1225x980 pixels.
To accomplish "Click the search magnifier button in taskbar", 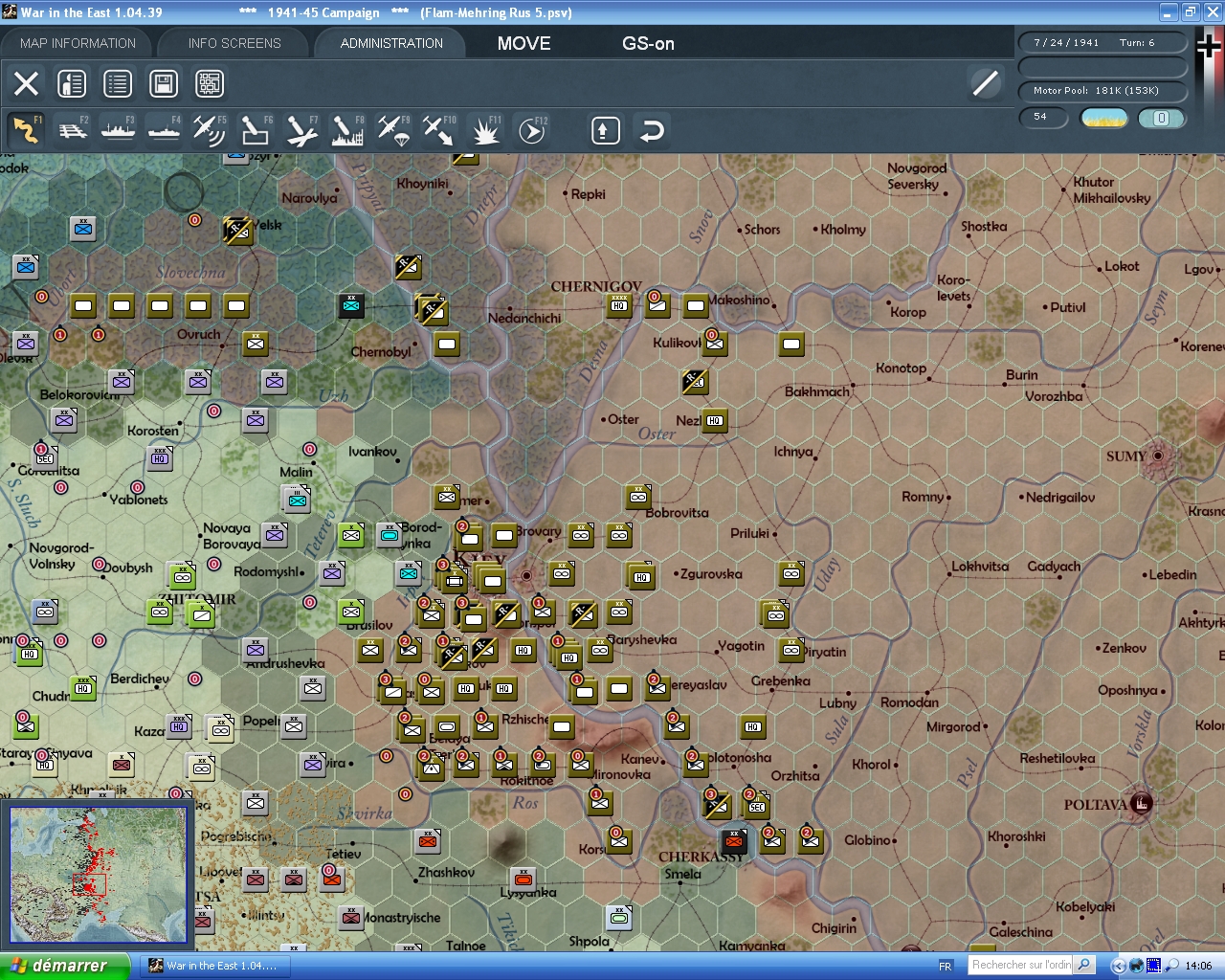I will (1084, 965).
